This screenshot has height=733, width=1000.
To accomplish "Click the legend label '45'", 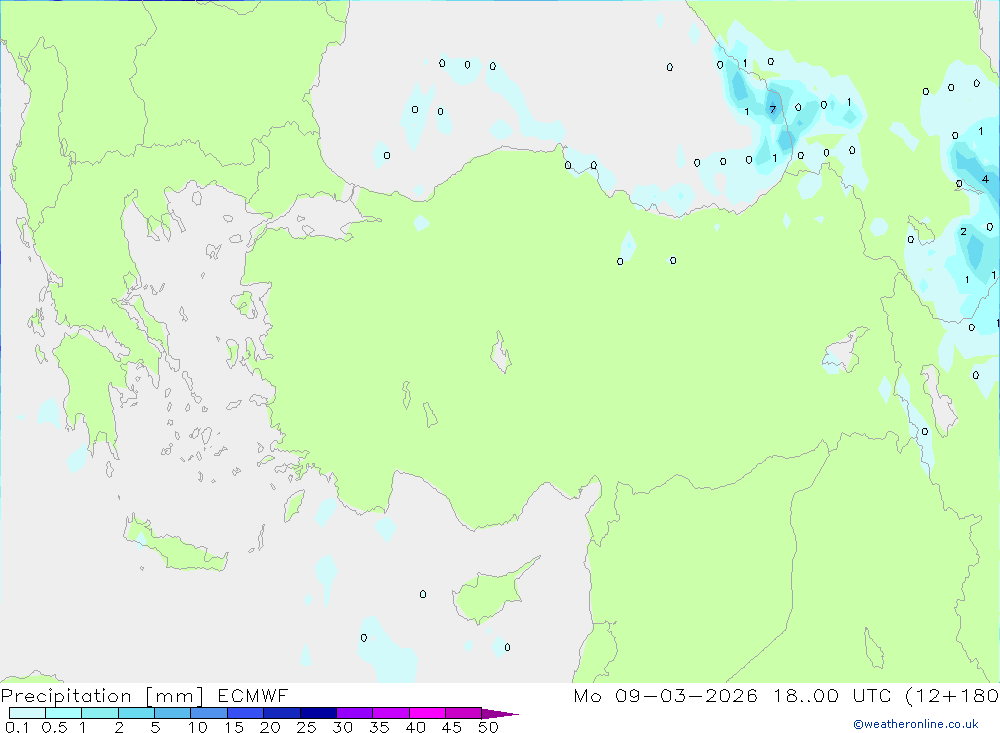I will [452, 727].
